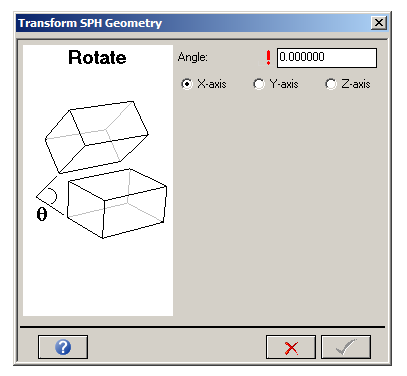
Task: Close the Transform SPH Geometry dialog
Action: 379,23
